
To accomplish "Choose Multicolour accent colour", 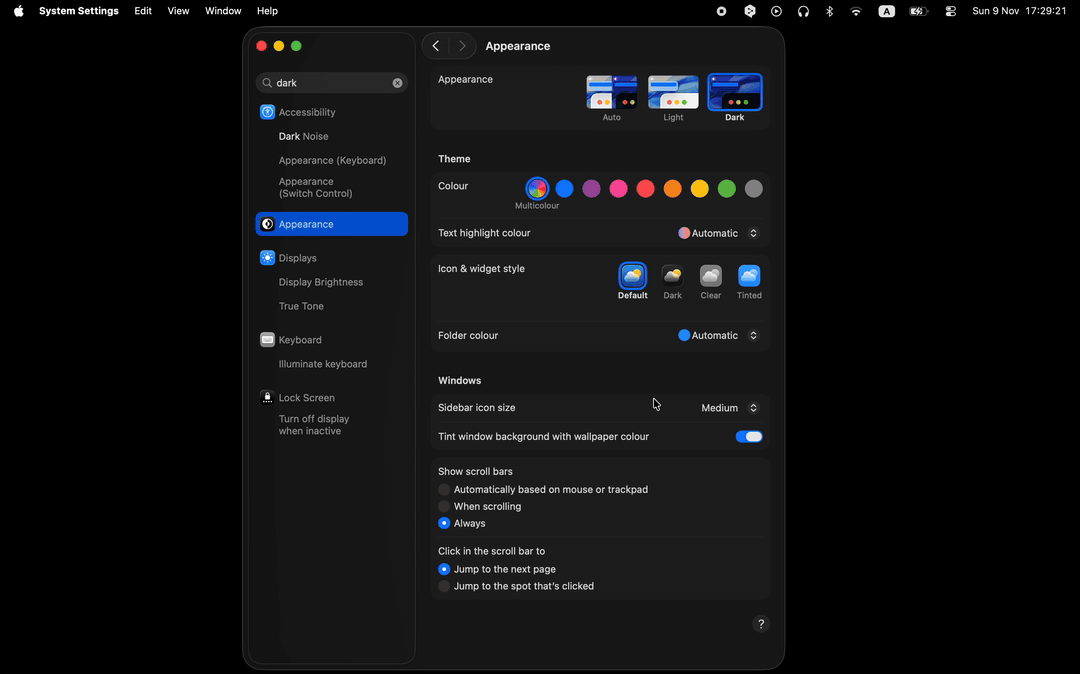I will coord(537,189).
